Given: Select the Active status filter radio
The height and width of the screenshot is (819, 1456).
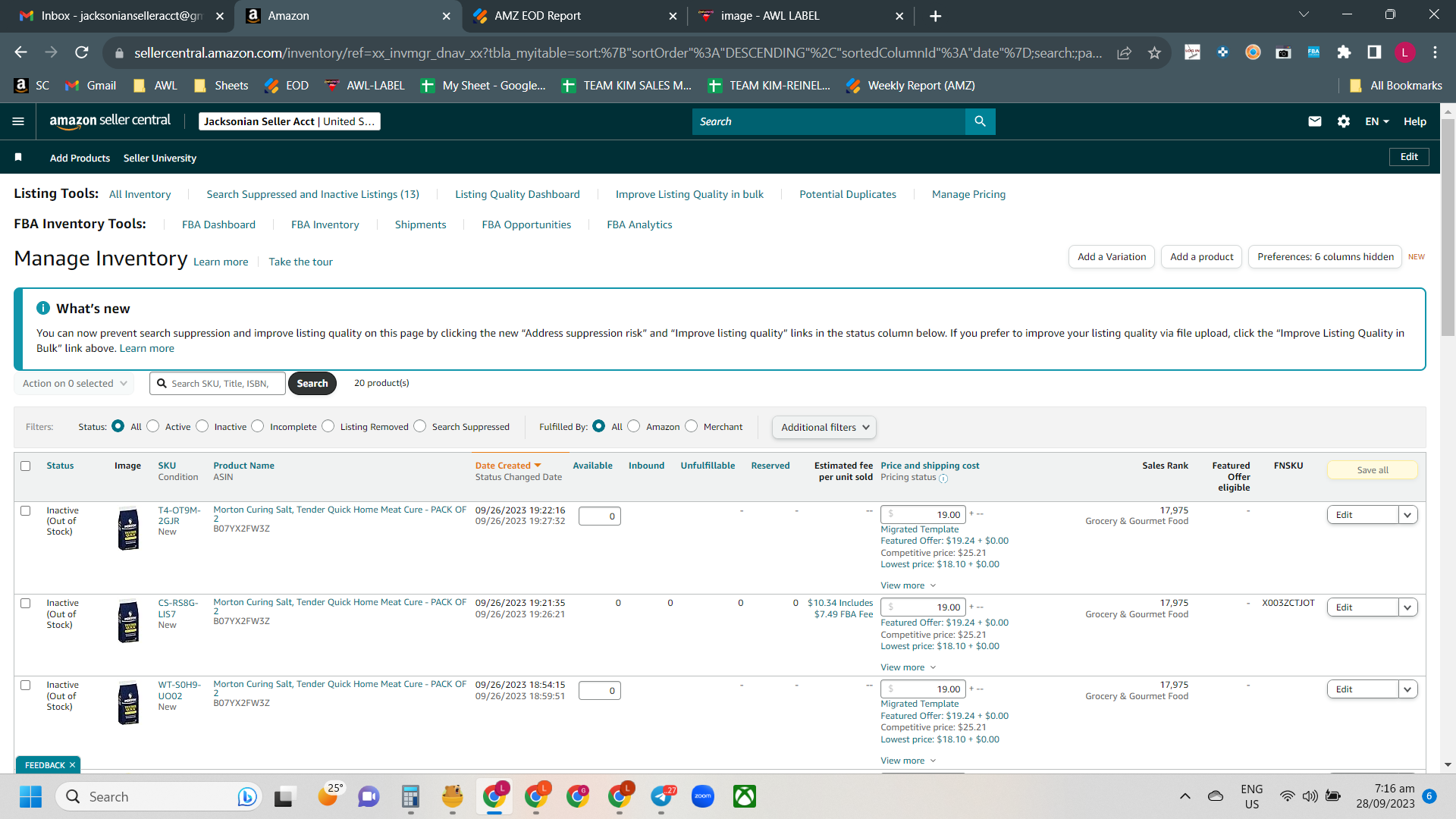Looking at the screenshot, I should [153, 426].
